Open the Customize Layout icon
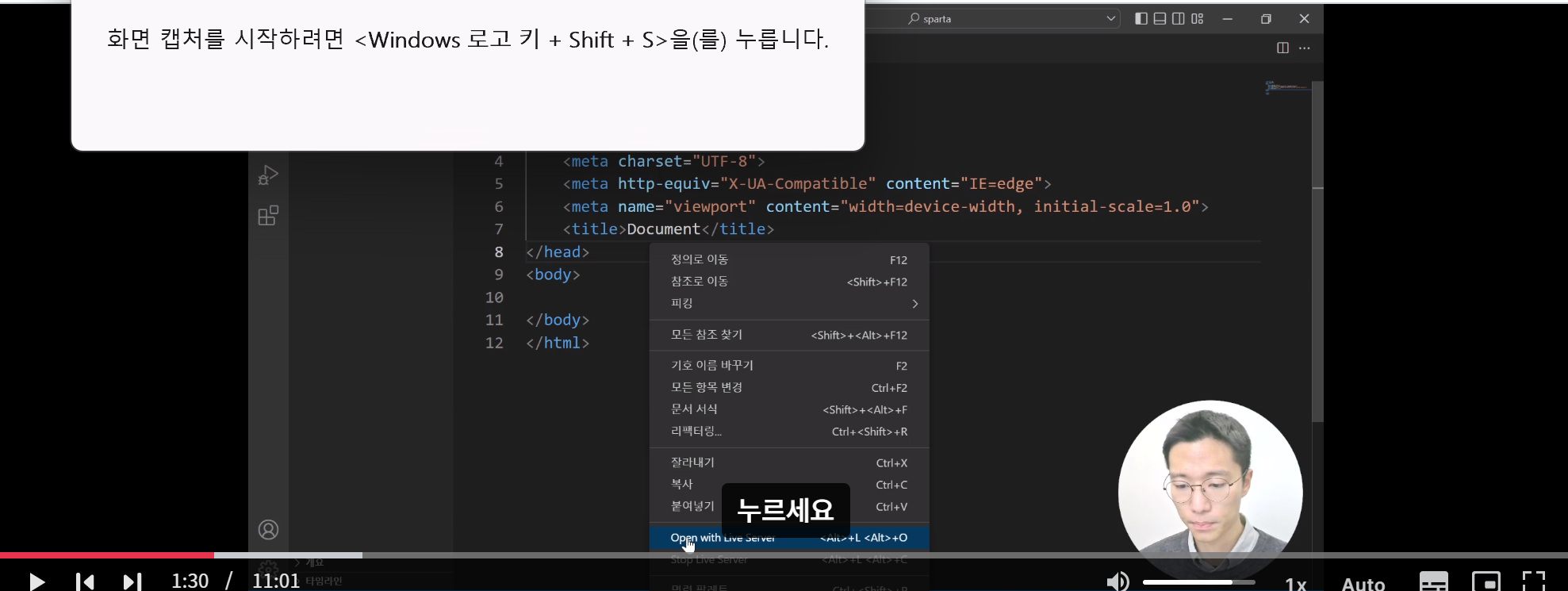1568x591 pixels. (x=1198, y=18)
